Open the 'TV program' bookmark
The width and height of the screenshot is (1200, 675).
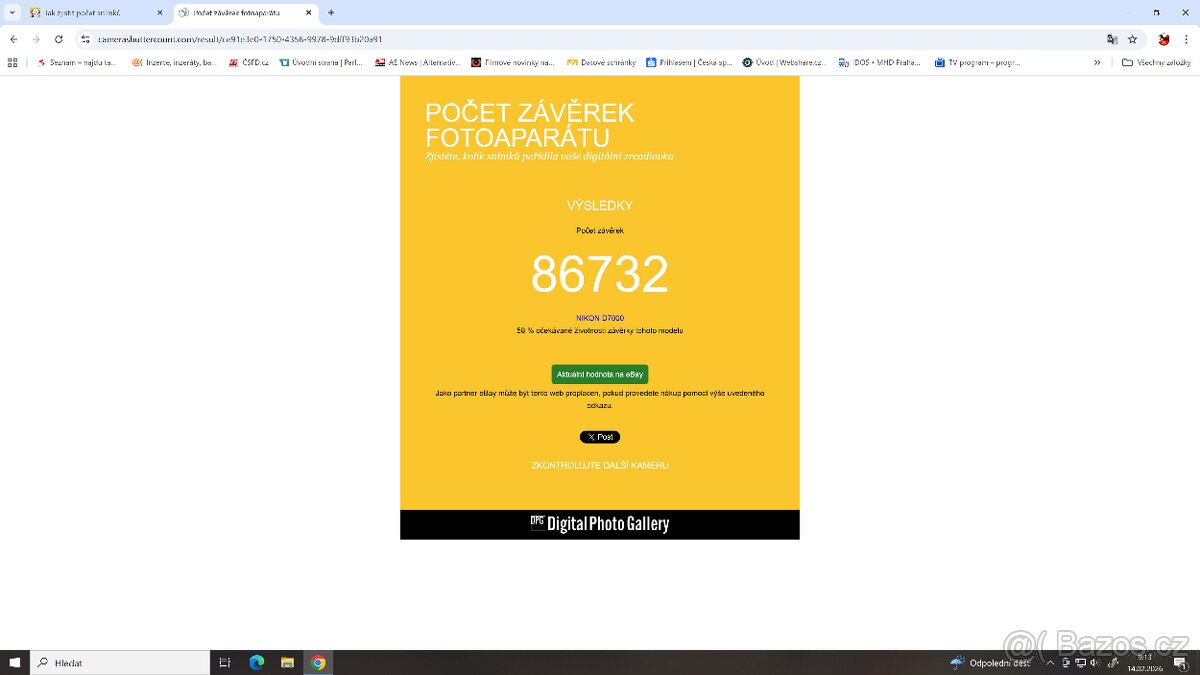(x=977, y=62)
